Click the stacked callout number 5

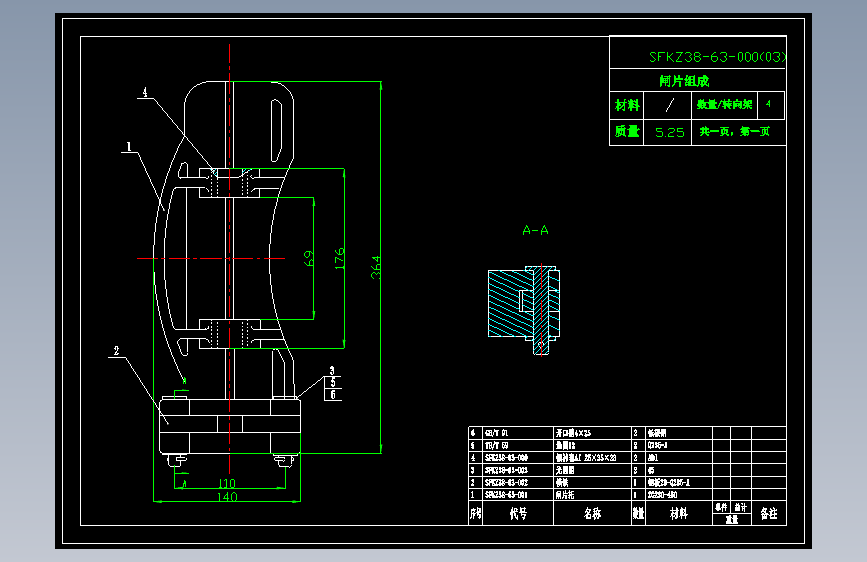333,382
